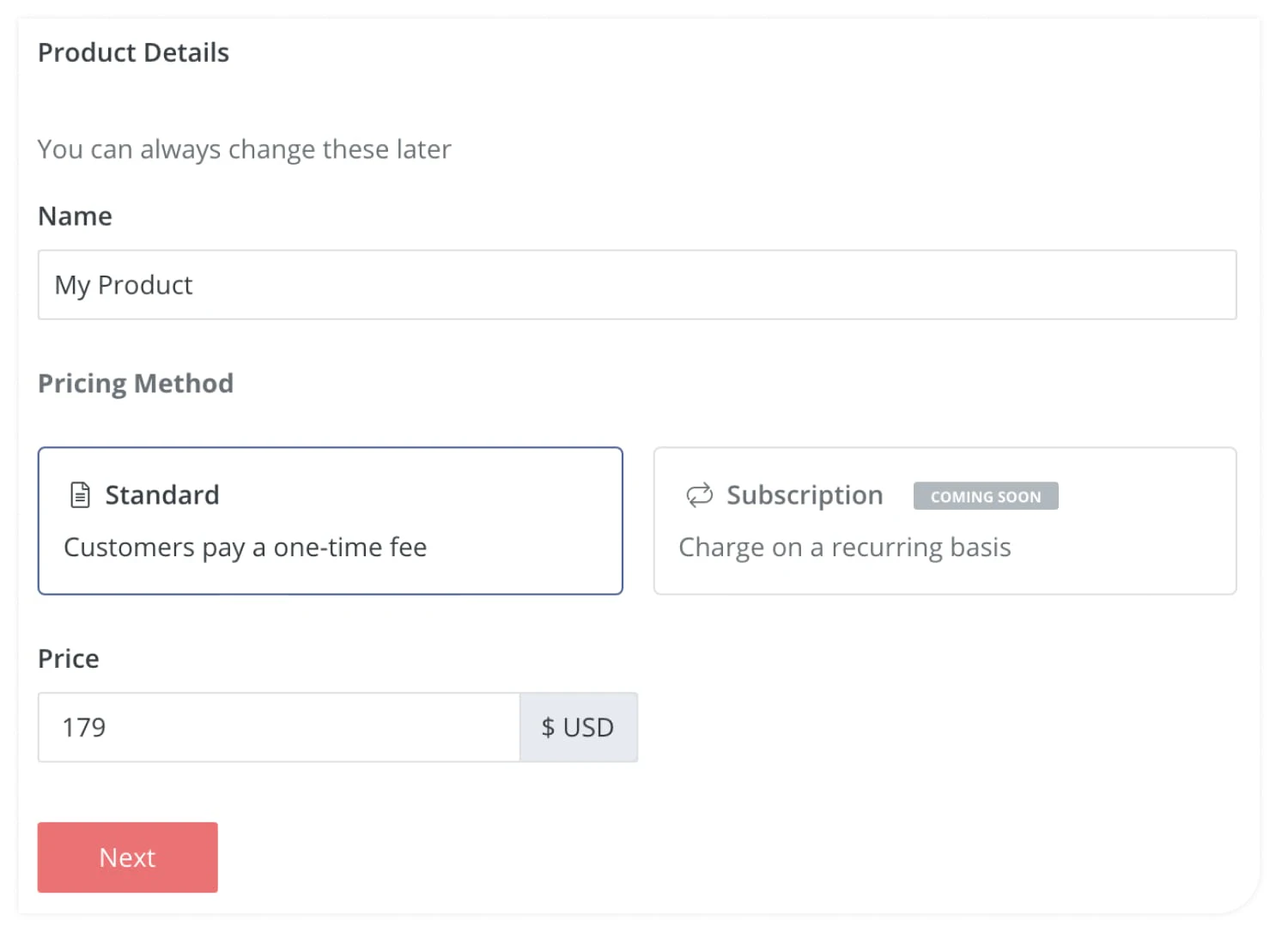1288x939 pixels.
Task: Open the $ USD currency selector
Action: 578,727
